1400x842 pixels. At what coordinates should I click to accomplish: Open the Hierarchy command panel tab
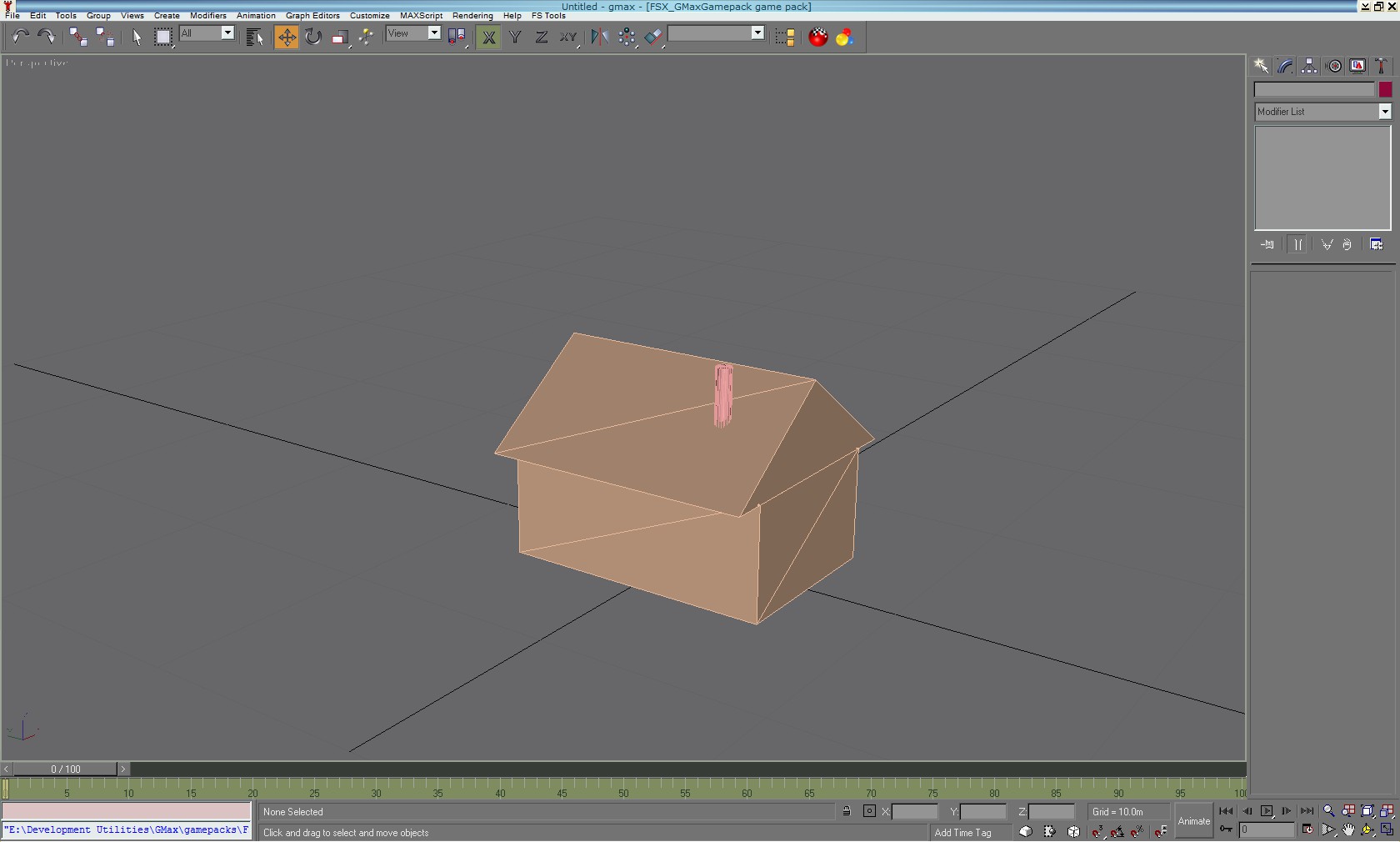coord(1309,66)
